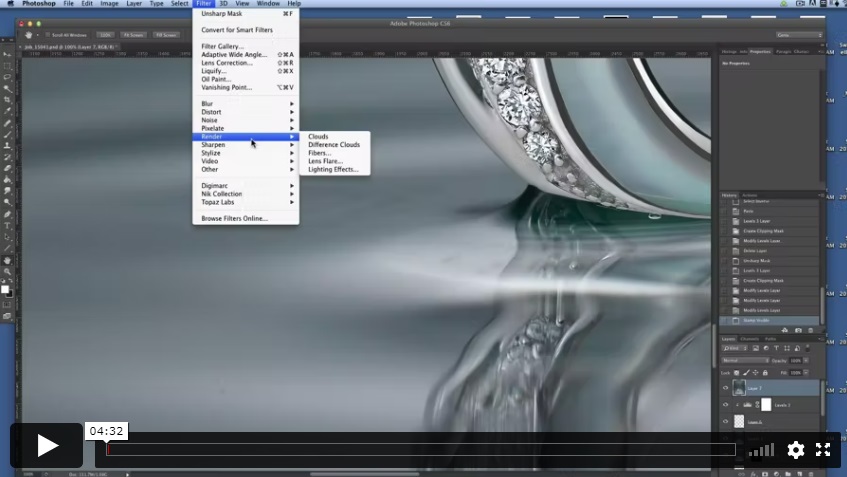Screen dimensions: 847x477
Task: Select the Path Selection tool
Action: pos(7,237)
